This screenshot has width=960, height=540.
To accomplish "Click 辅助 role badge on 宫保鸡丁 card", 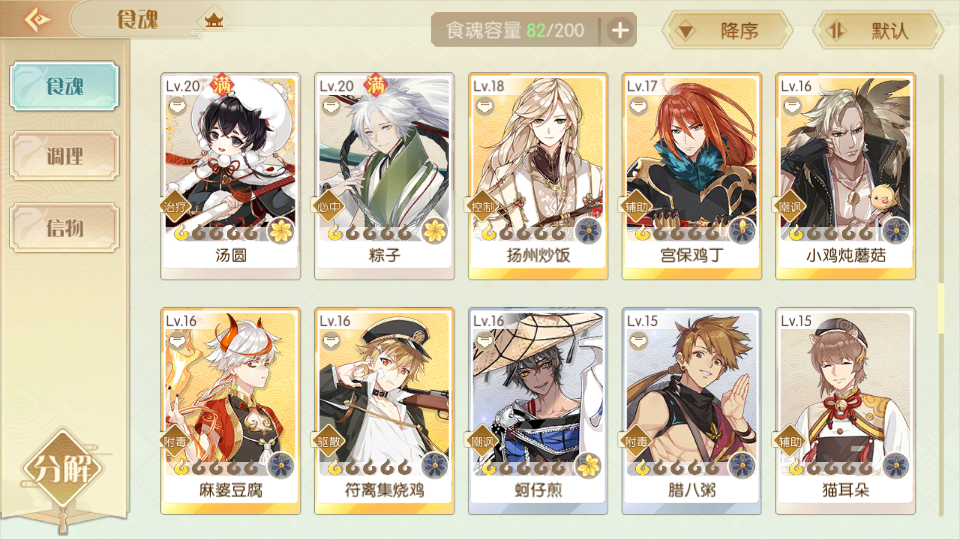I will (x=636, y=206).
